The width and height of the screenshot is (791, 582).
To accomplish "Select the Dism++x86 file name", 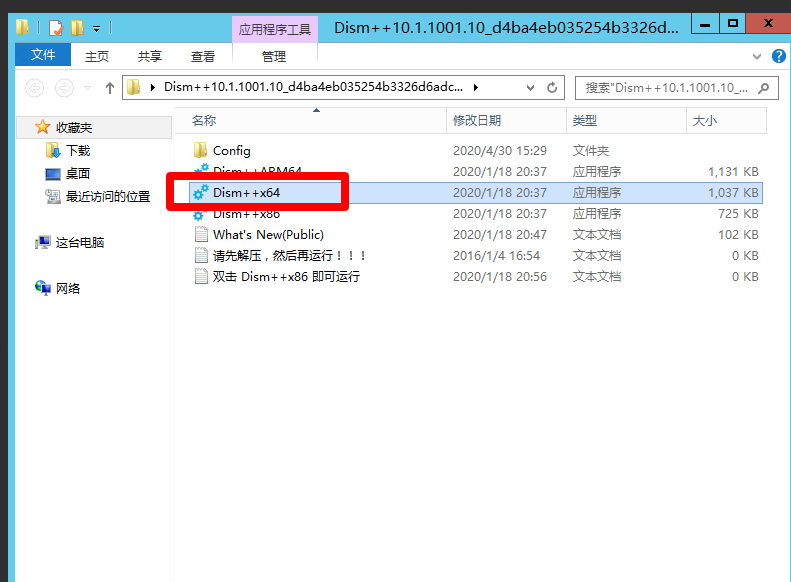I will (246, 214).
